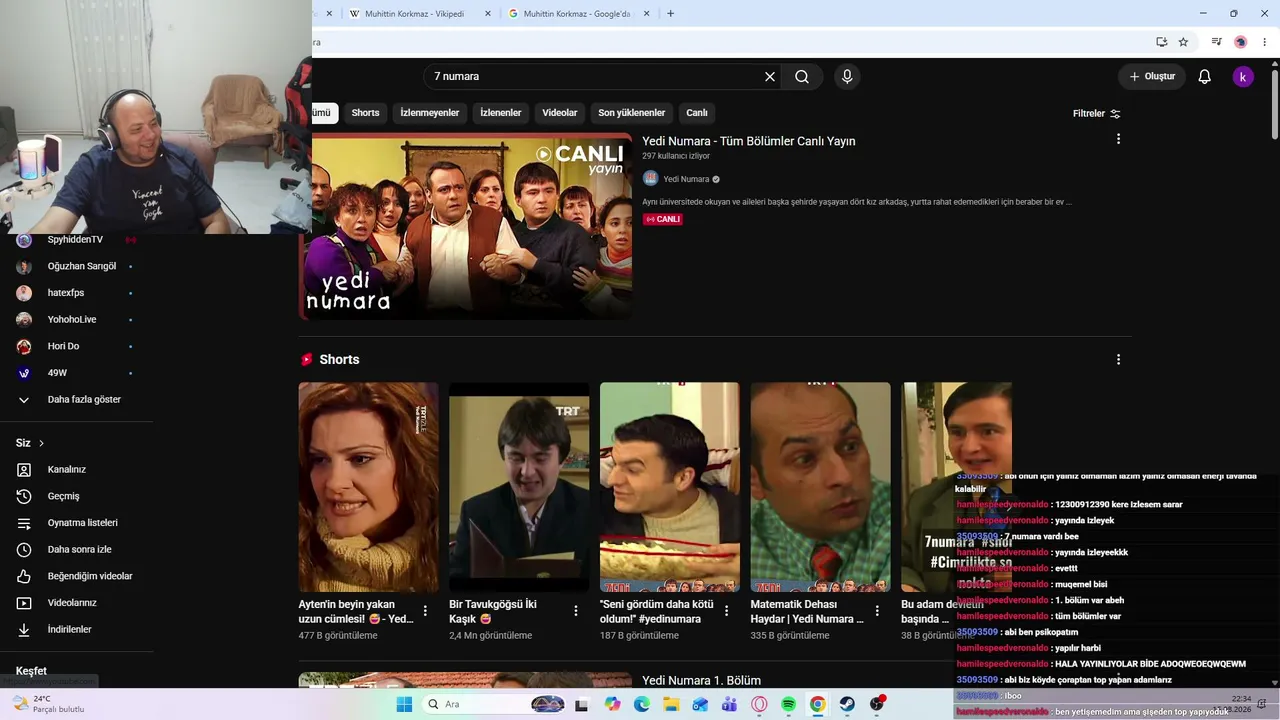Open Spotify from the taskbar
Screen dimensions: 1280x720
pyautogui.click(x=788, y=704)
